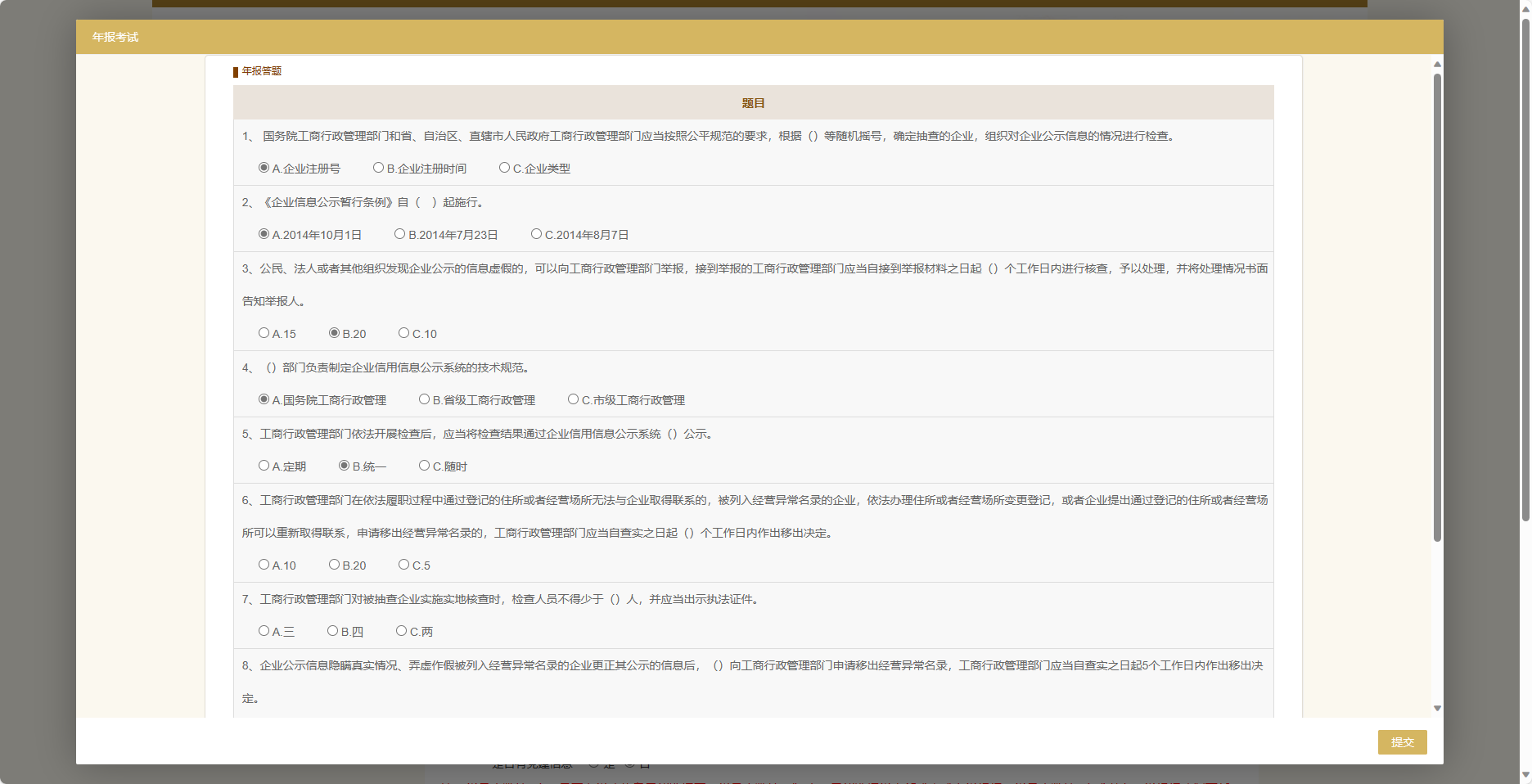
Task: Choose B.20 for question 6
Action: (334, 565)
